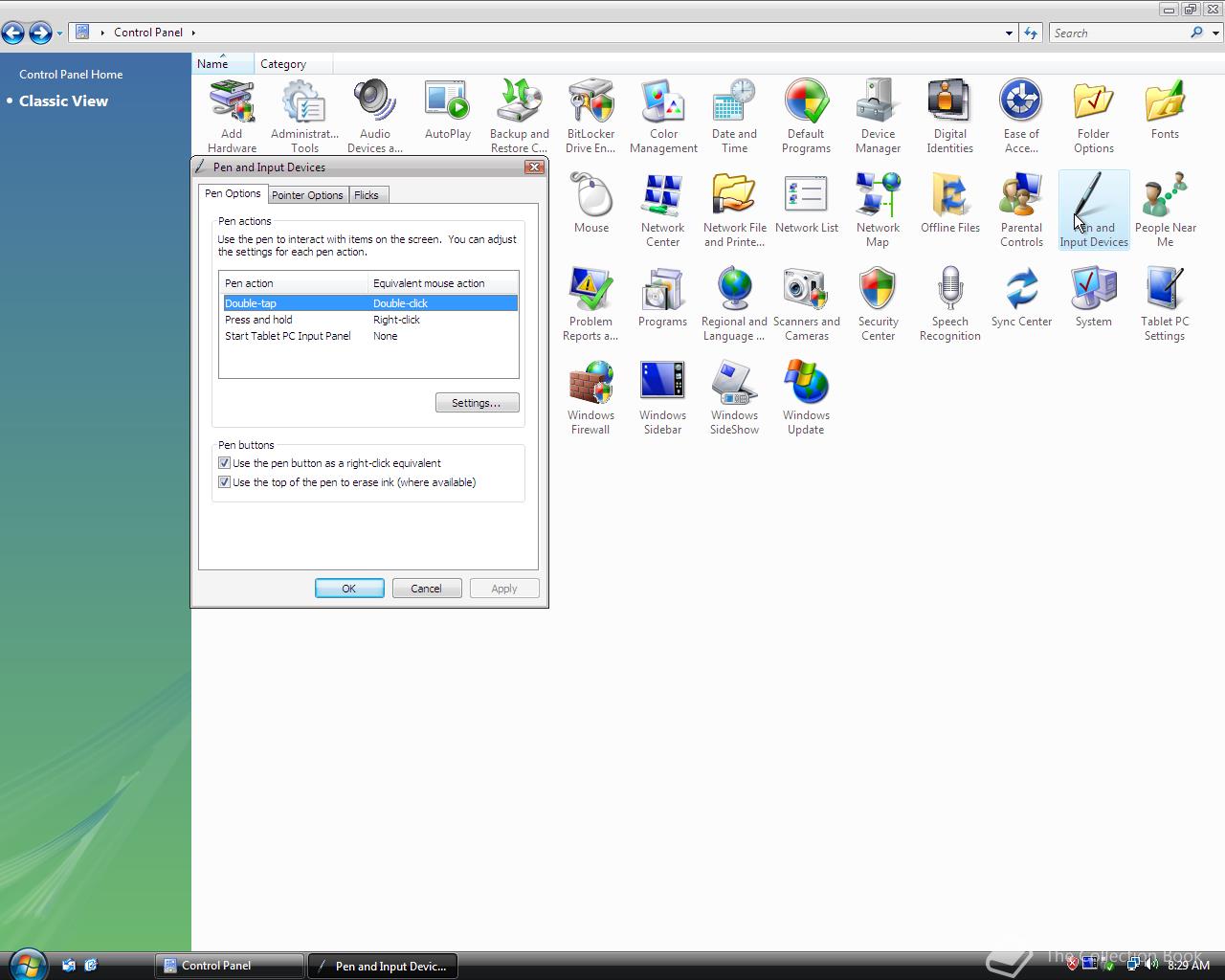Open Network Map icon
This screenshot has width=1225, height=980.
(x=878, y=211)
